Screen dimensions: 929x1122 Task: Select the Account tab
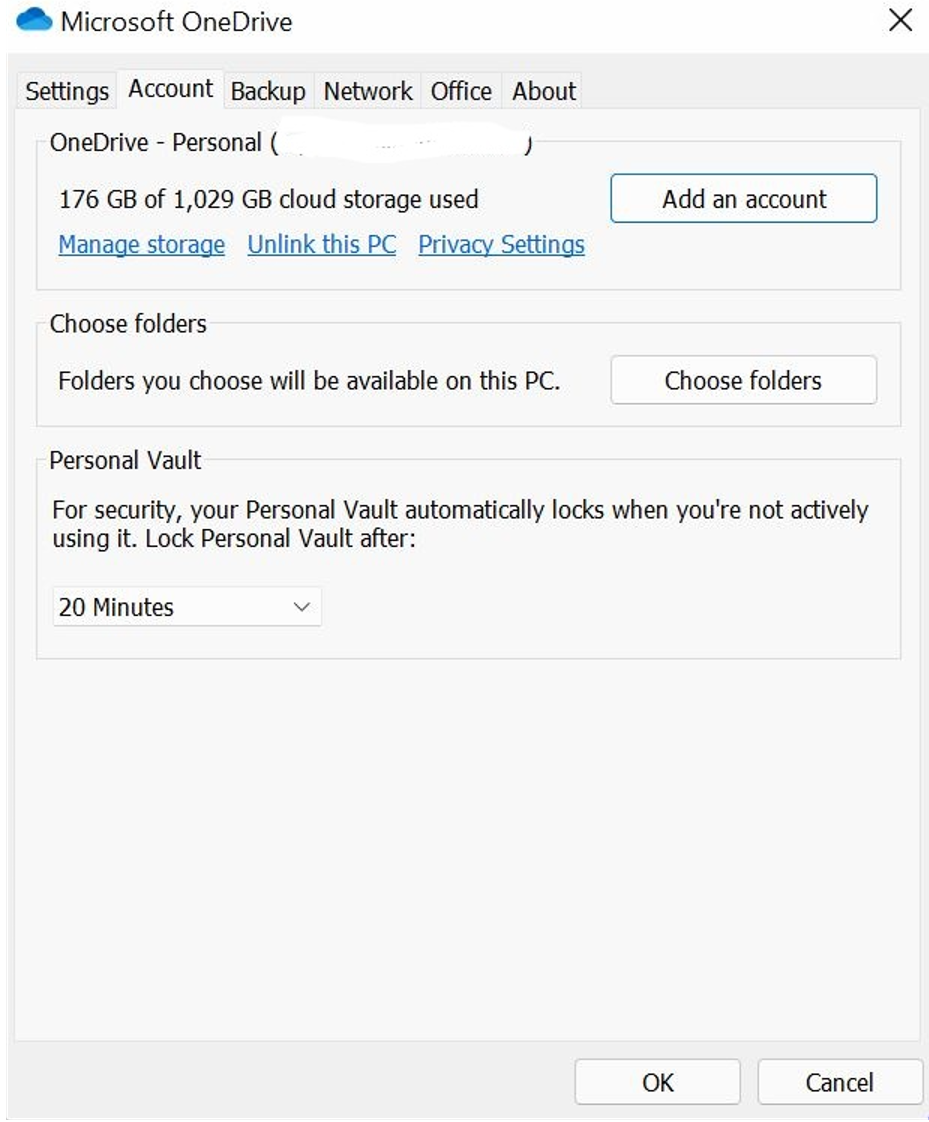pyautogui.click(x=170, y=89)
